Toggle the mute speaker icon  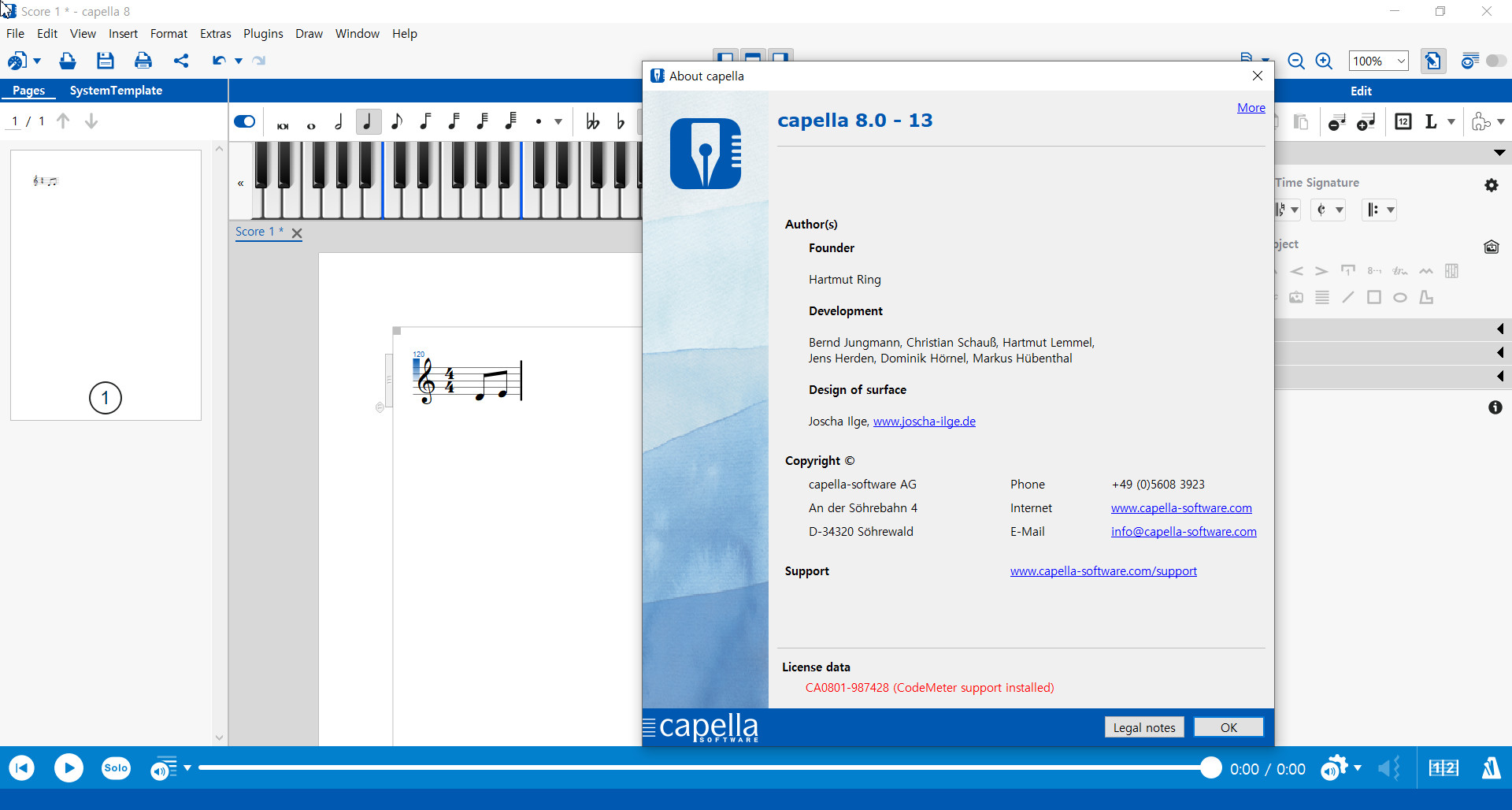coord(1389,768)
